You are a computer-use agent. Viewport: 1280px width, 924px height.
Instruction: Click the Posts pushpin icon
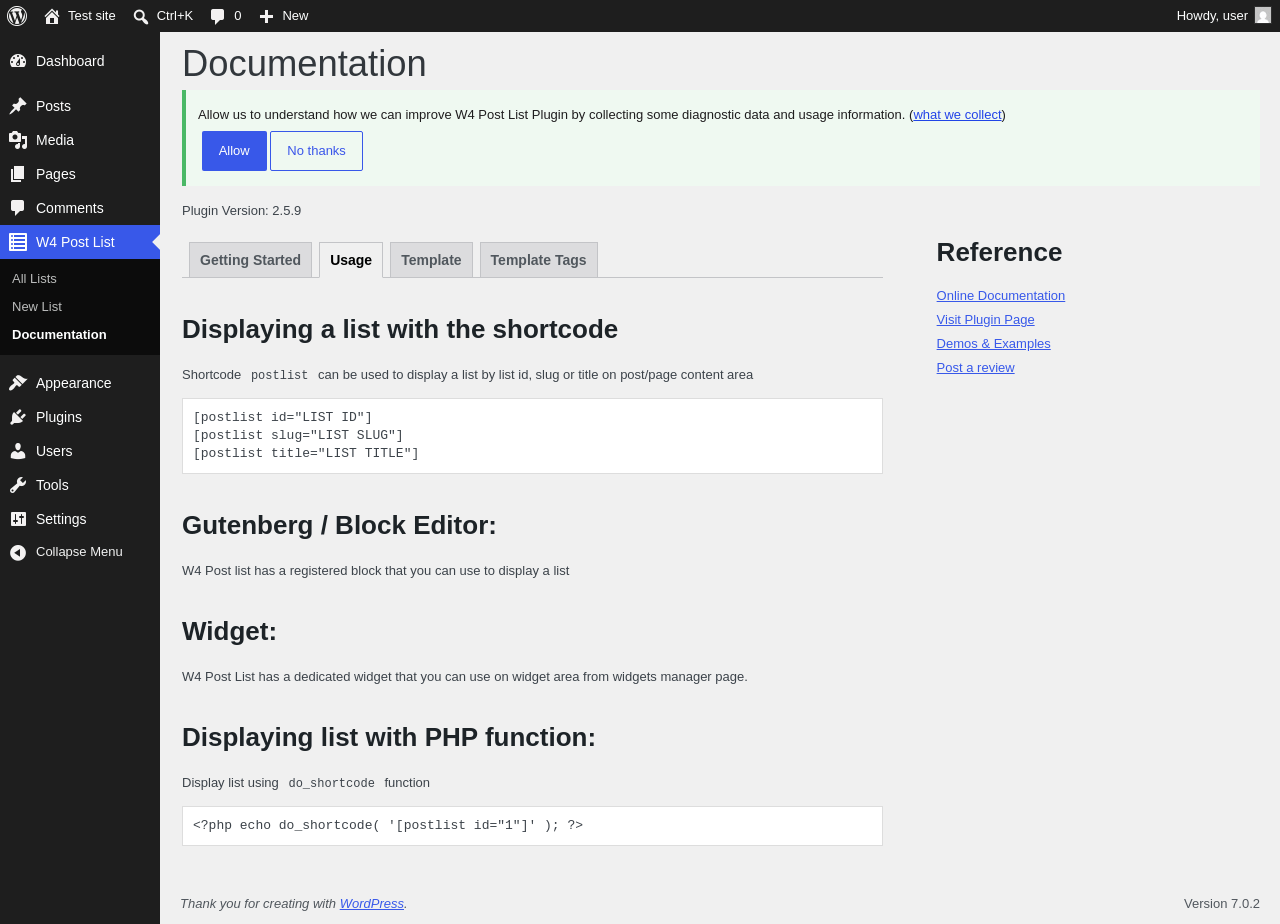point(18,106)
